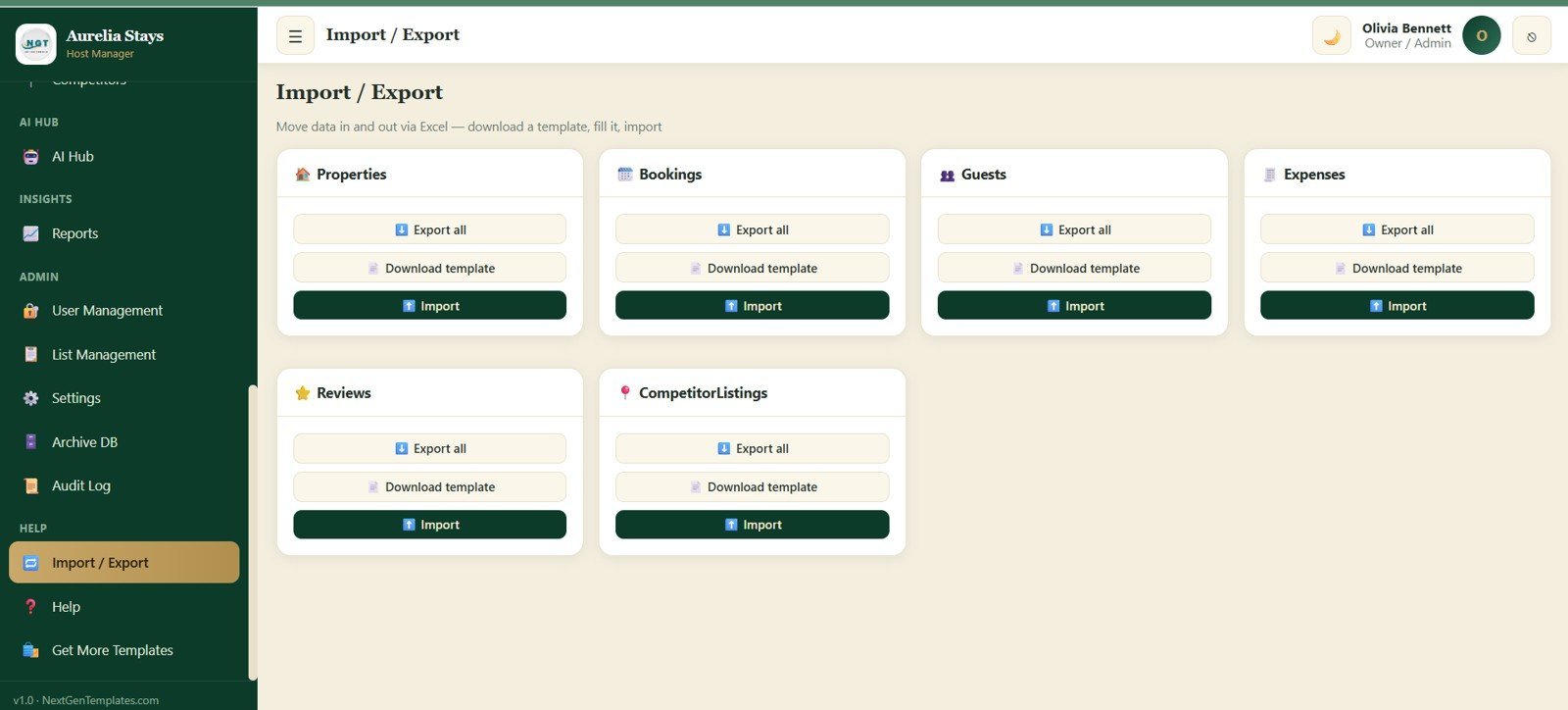Click the AI Hub robot icon
Screen dimensions: 1568x710
click(31, 157)
